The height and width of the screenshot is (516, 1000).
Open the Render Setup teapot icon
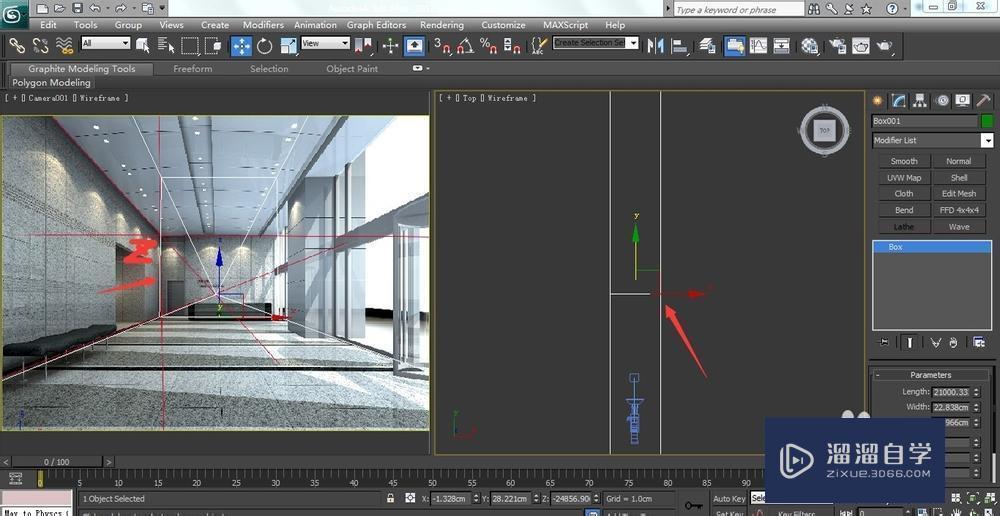[x=837, y=45]
